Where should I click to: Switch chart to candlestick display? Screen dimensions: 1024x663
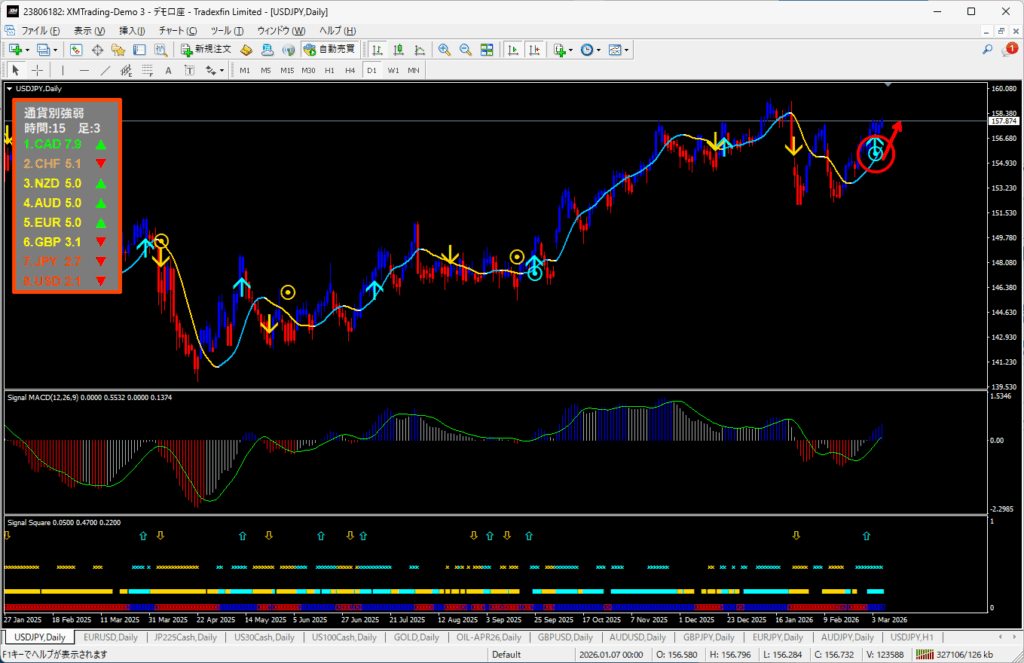pos(398,49)
